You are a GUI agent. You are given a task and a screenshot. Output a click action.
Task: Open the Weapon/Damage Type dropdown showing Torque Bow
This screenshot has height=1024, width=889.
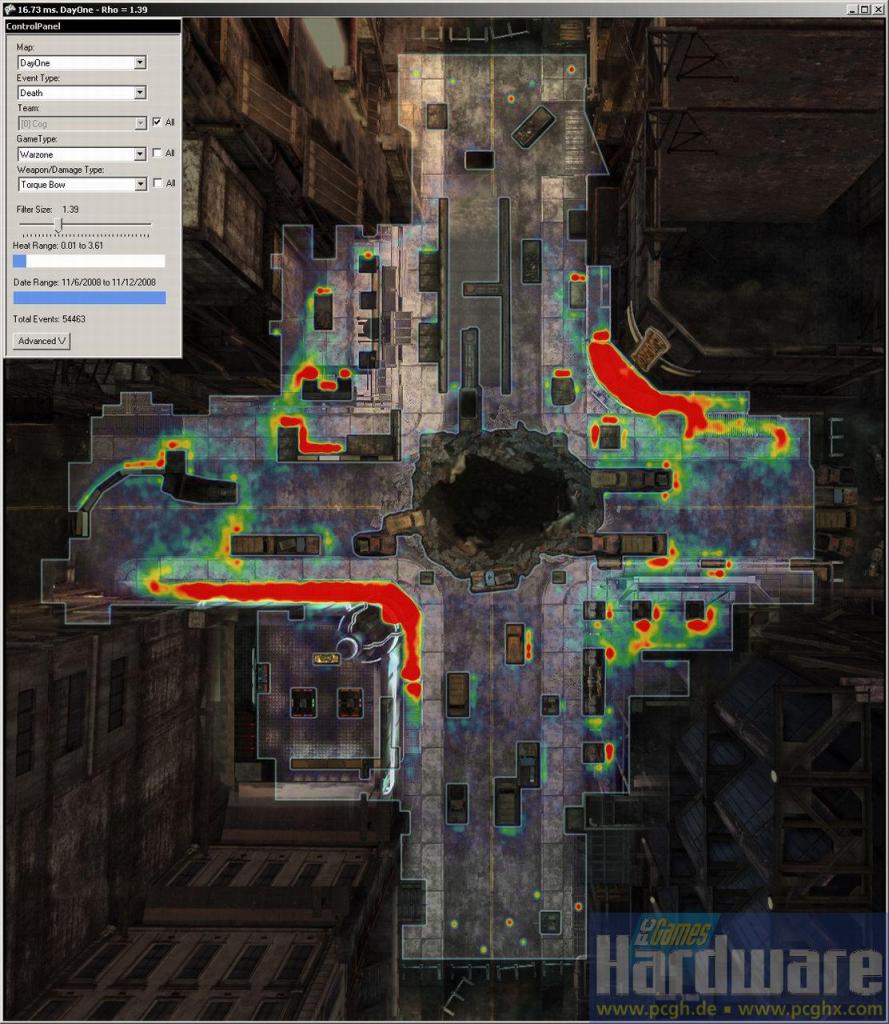(x=82, y=185)
